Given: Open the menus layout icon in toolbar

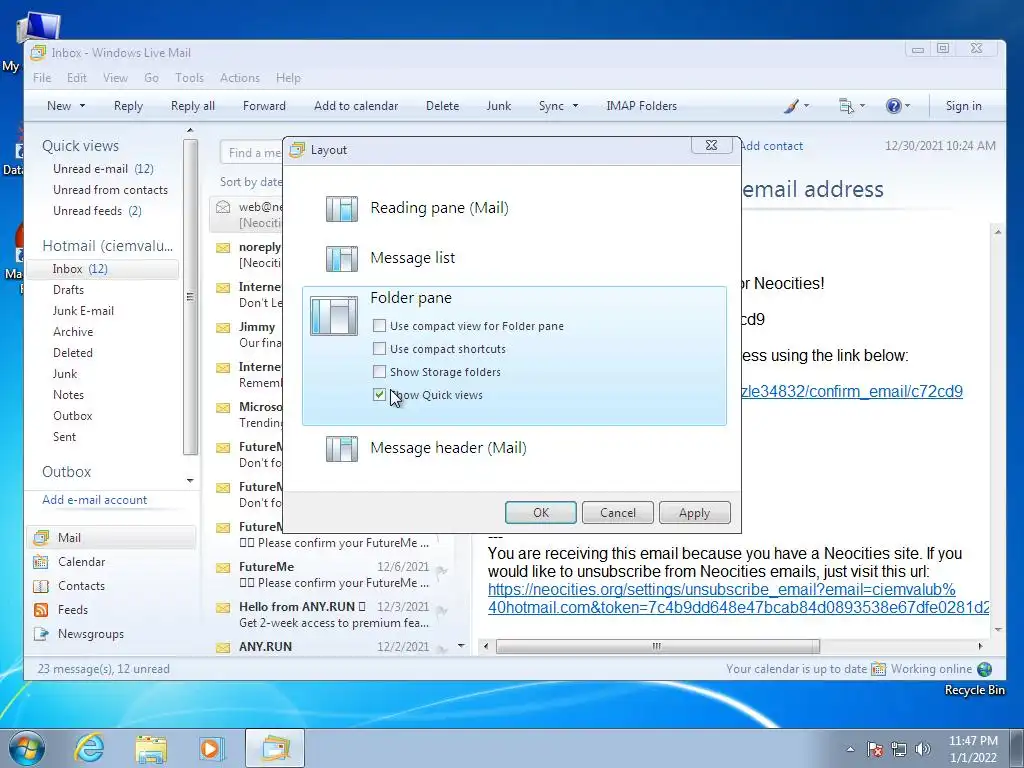Looking at the screenshot, I should pyautogui.click(x=846, y=106).
